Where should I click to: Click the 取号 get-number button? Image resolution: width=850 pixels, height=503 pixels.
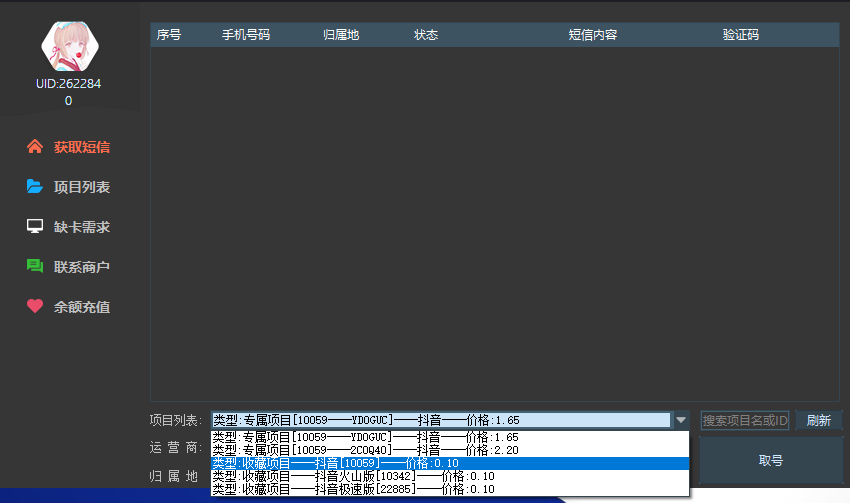[770, 461]
